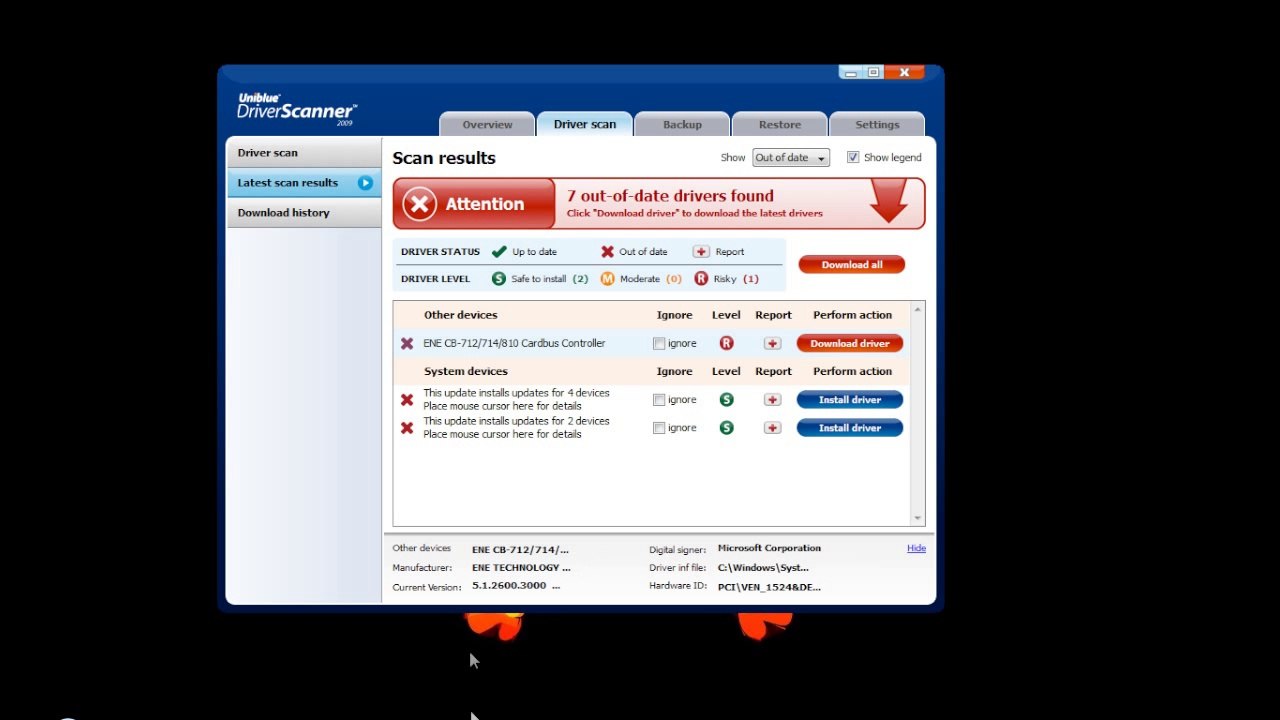Click the current version value 5.1.2600.3000

pos(509,586)
